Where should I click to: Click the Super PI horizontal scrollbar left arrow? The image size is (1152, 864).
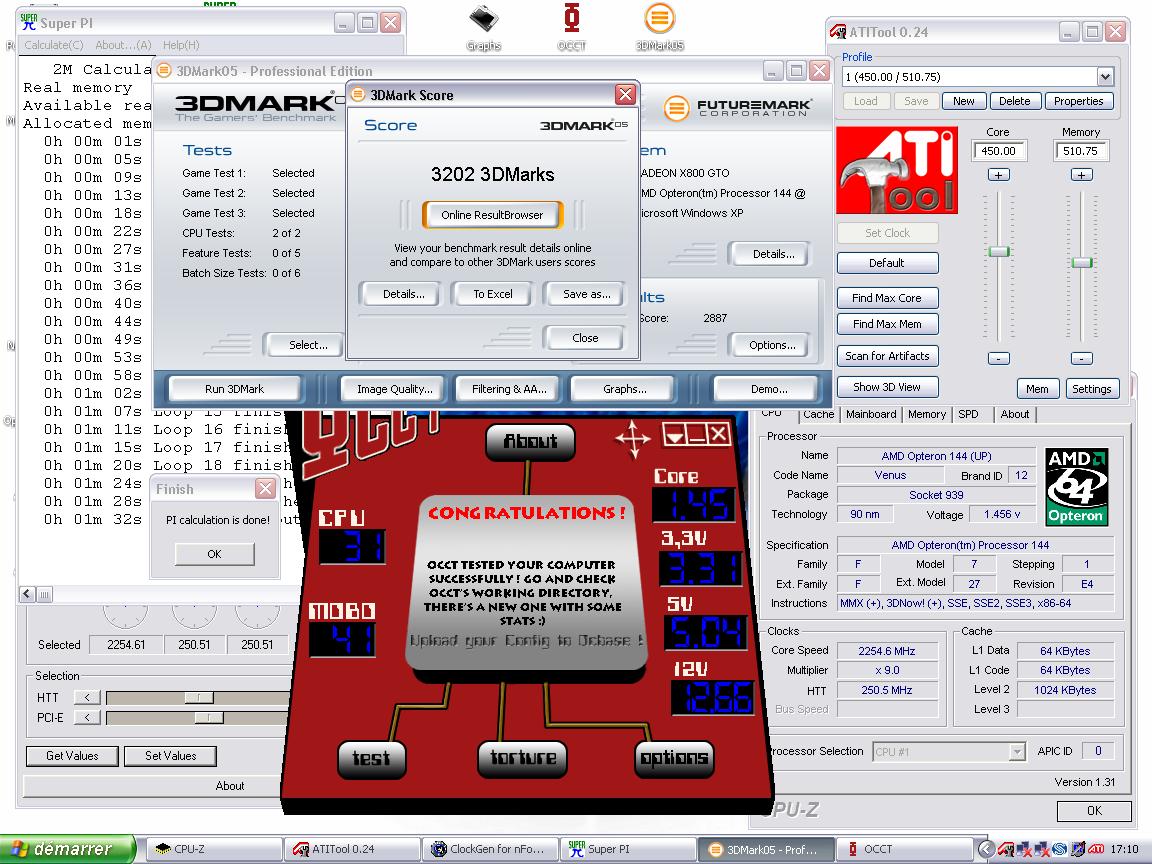[27, 594]
